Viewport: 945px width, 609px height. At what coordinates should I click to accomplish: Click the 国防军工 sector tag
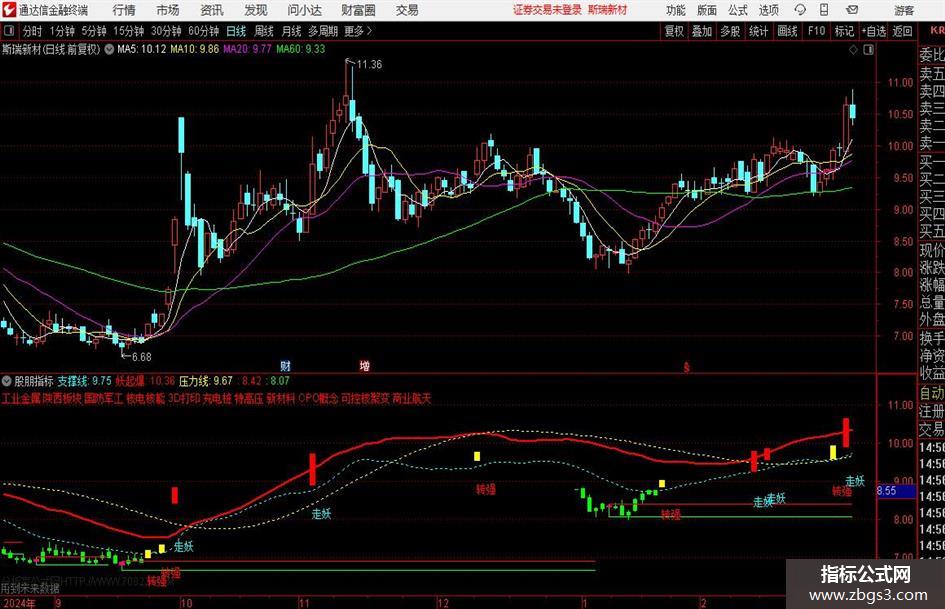[104, 399]
